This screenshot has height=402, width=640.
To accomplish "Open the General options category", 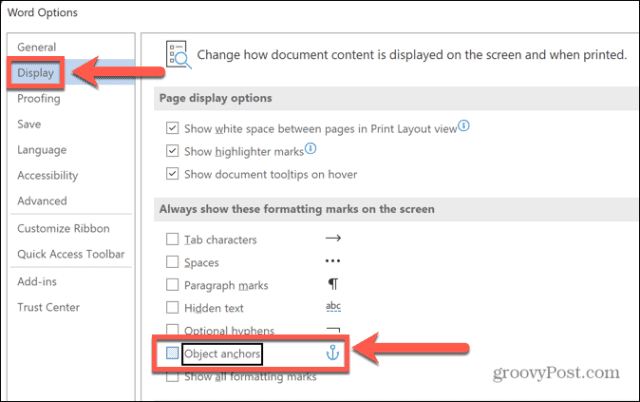I will tap(37, 47).
